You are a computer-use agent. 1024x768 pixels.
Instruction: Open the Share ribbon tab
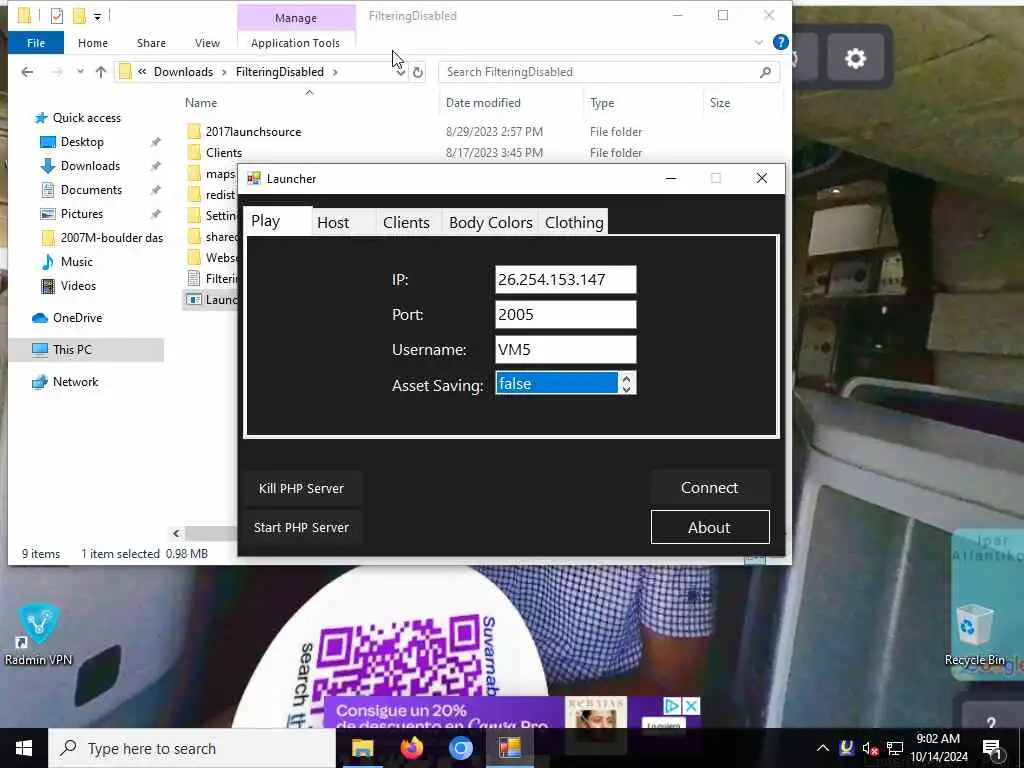(x=151, y=42)
